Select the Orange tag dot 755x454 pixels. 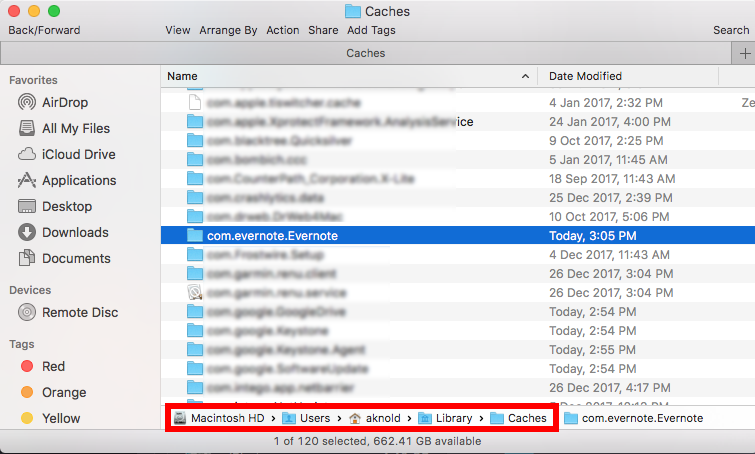pyautogui.click(x=27, y=392)
